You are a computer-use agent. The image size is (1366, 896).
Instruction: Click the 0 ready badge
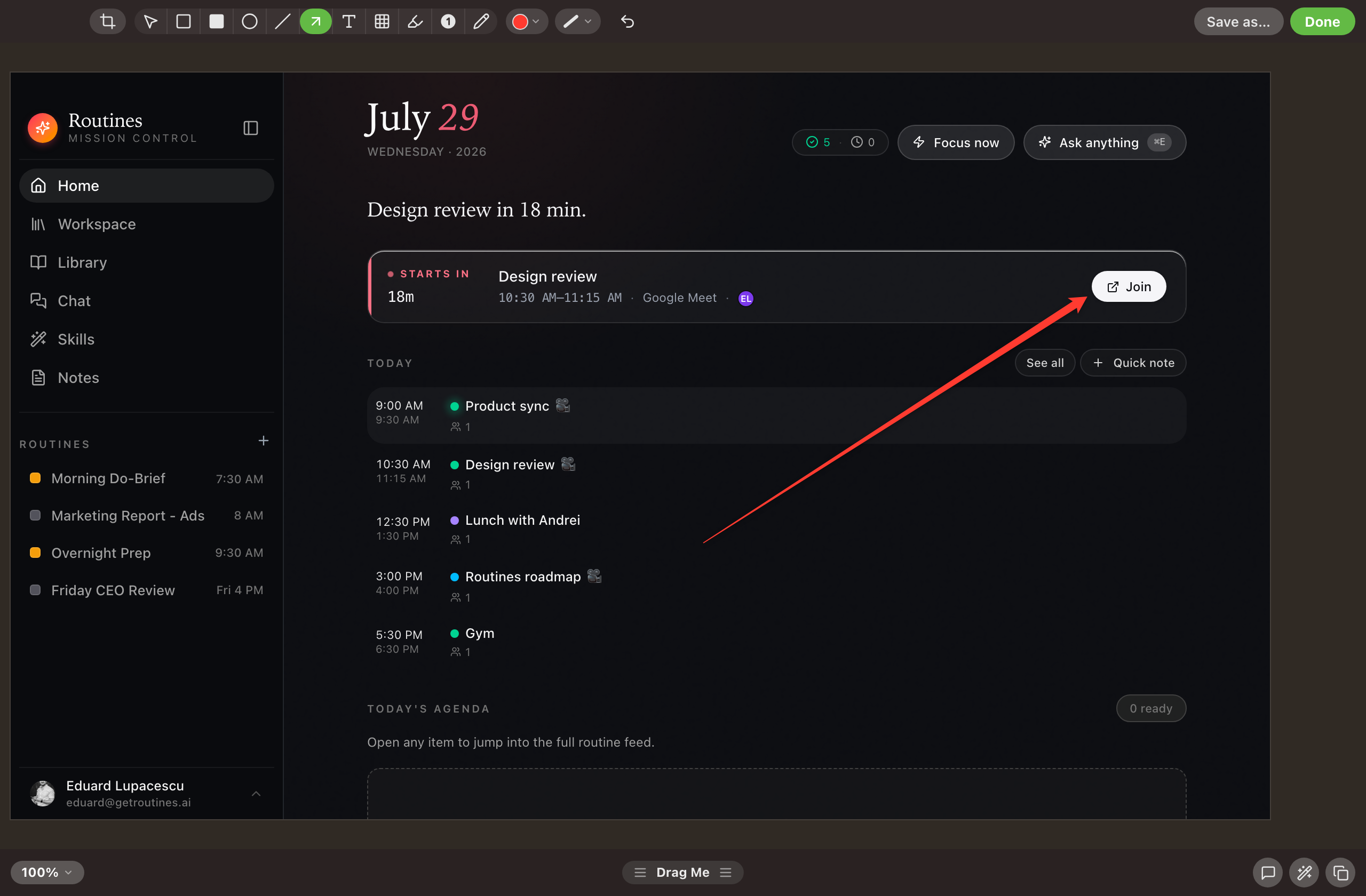[1151, 708]
